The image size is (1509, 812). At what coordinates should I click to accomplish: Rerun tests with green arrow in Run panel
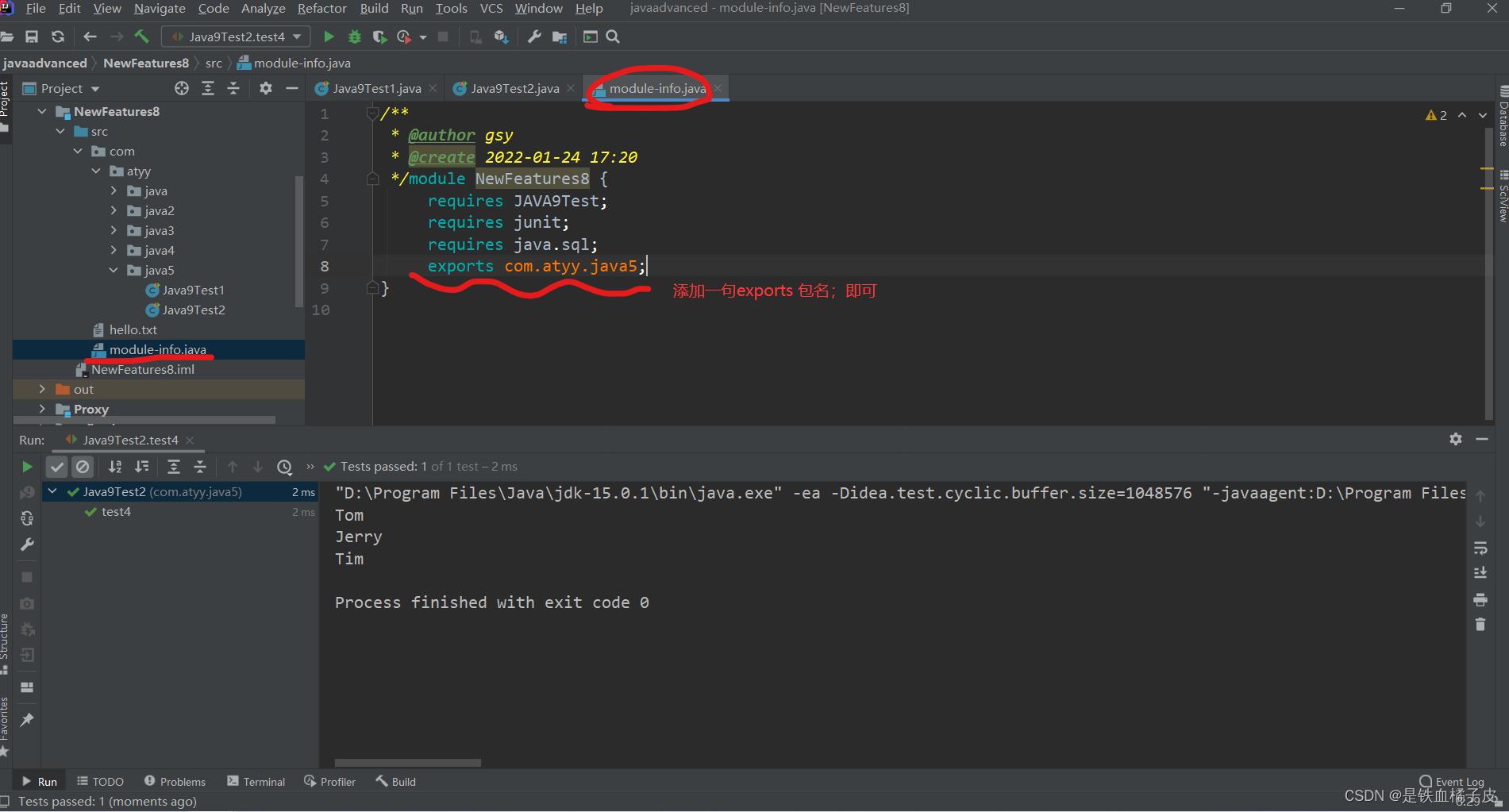[27, 467]
